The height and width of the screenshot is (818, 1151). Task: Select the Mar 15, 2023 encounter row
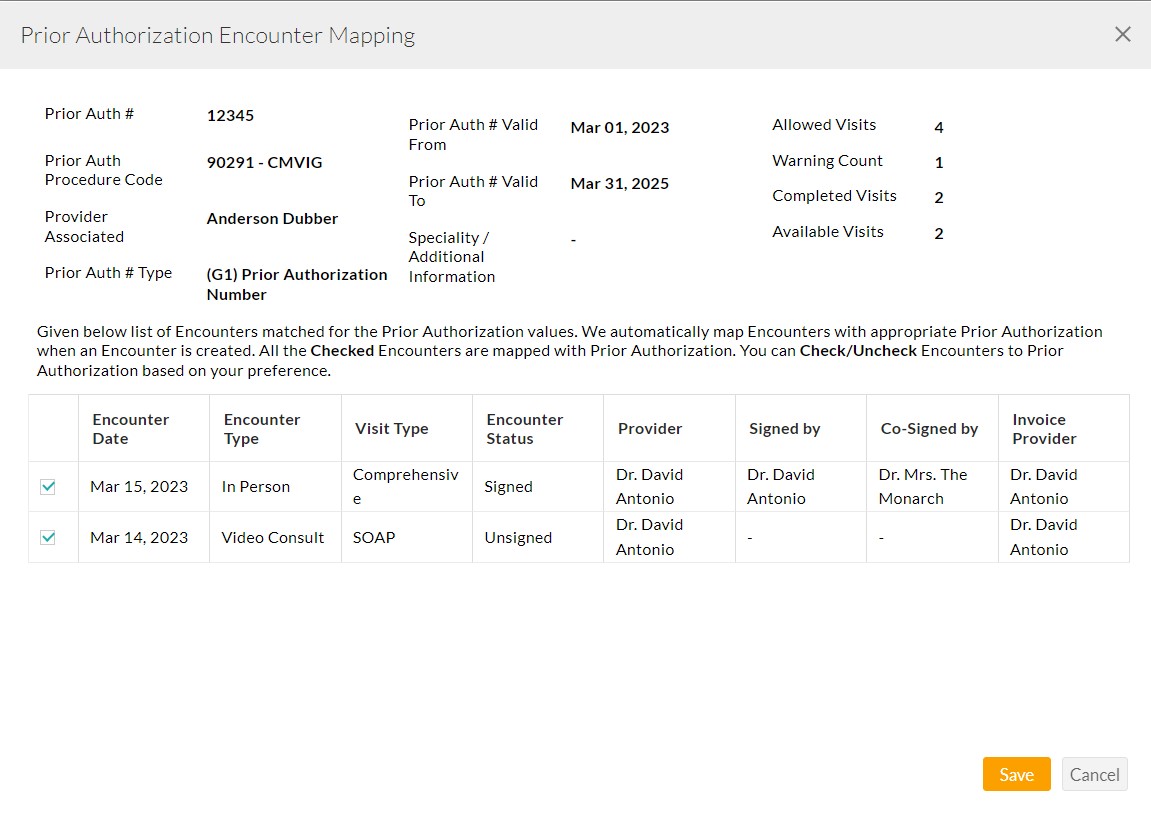tap(137, 486)
